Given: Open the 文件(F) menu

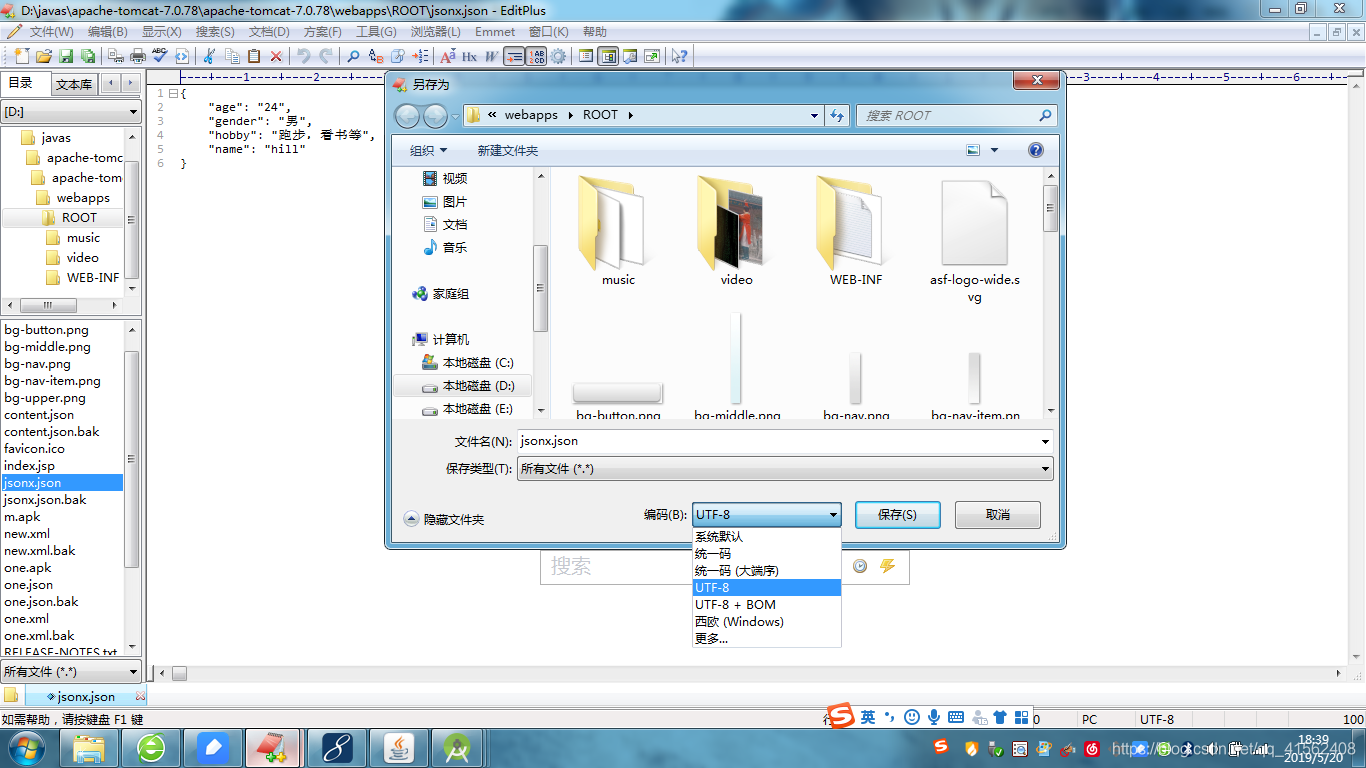Looking at the screenshot, I should tap(51, 32).
